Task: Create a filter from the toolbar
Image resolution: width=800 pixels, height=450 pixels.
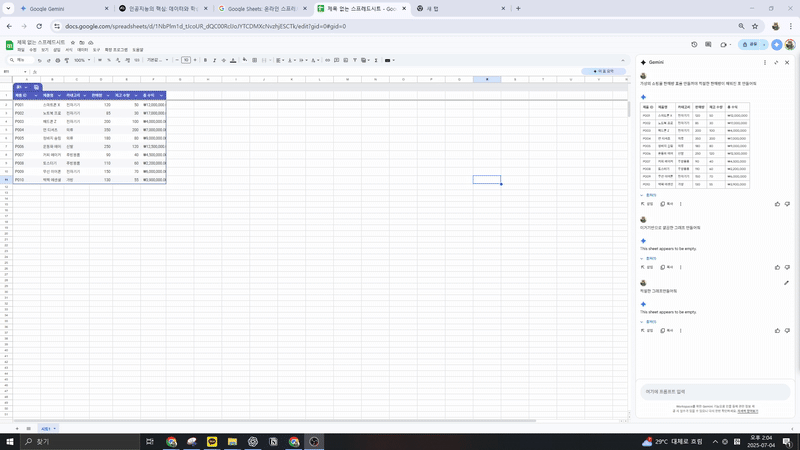Action: point(355,60)
